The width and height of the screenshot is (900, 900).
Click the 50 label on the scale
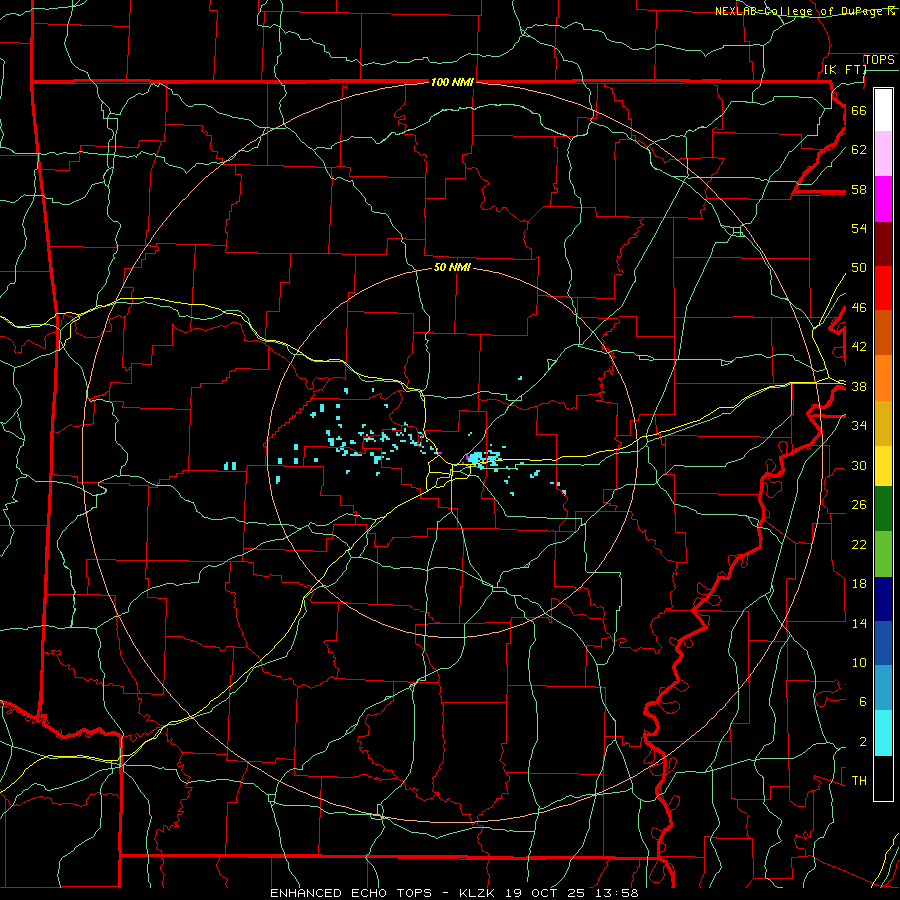pos(859,267)
